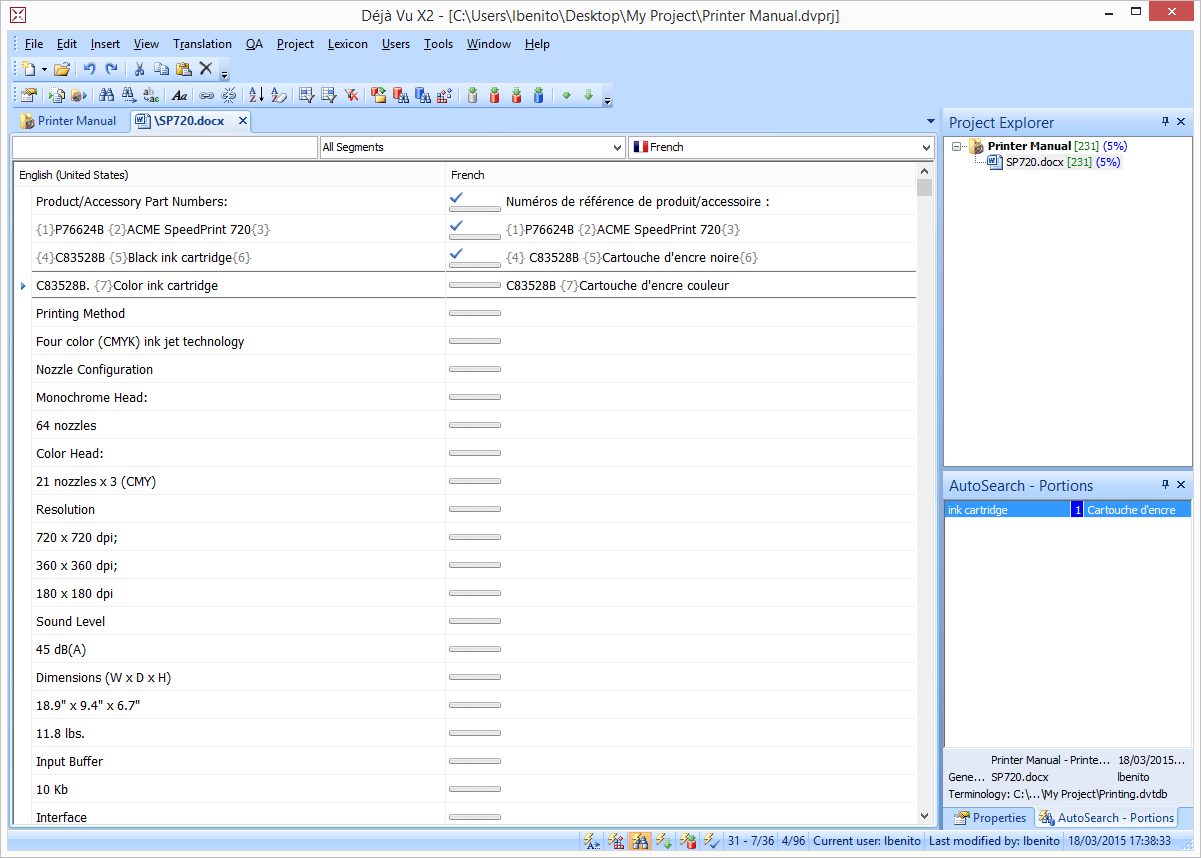The width and height of the screenshot is (1201, 858).
Task: Close the Project Explorer panel
Action: tap(1181, 122)
